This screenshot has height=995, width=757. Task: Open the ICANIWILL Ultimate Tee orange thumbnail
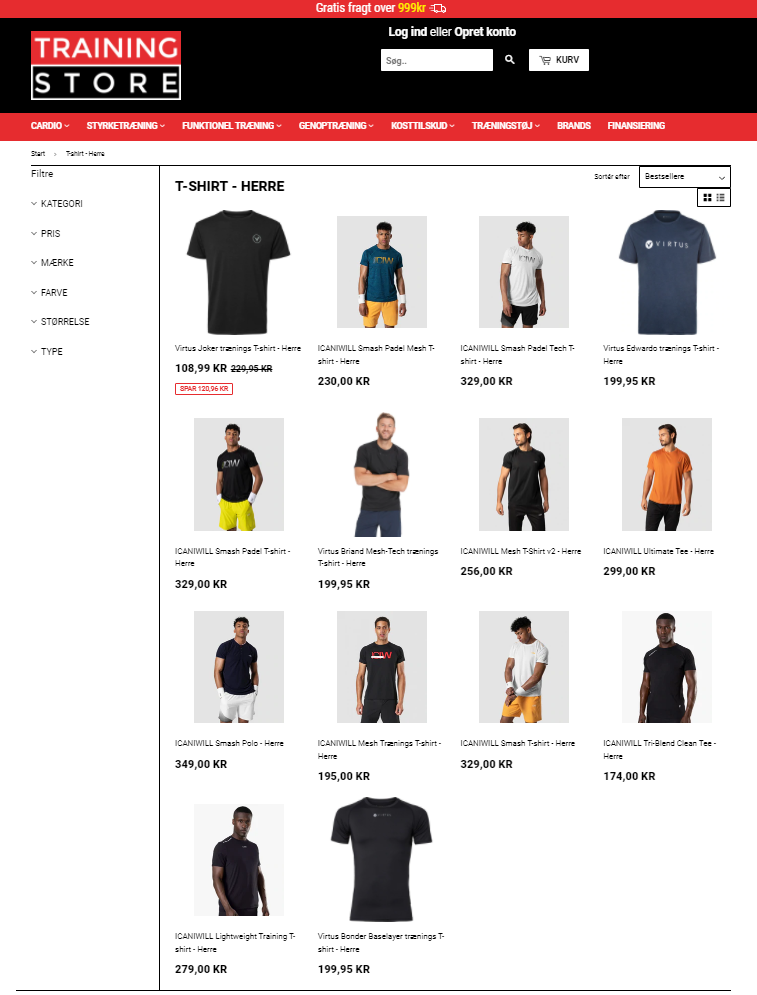pos(667,474)
